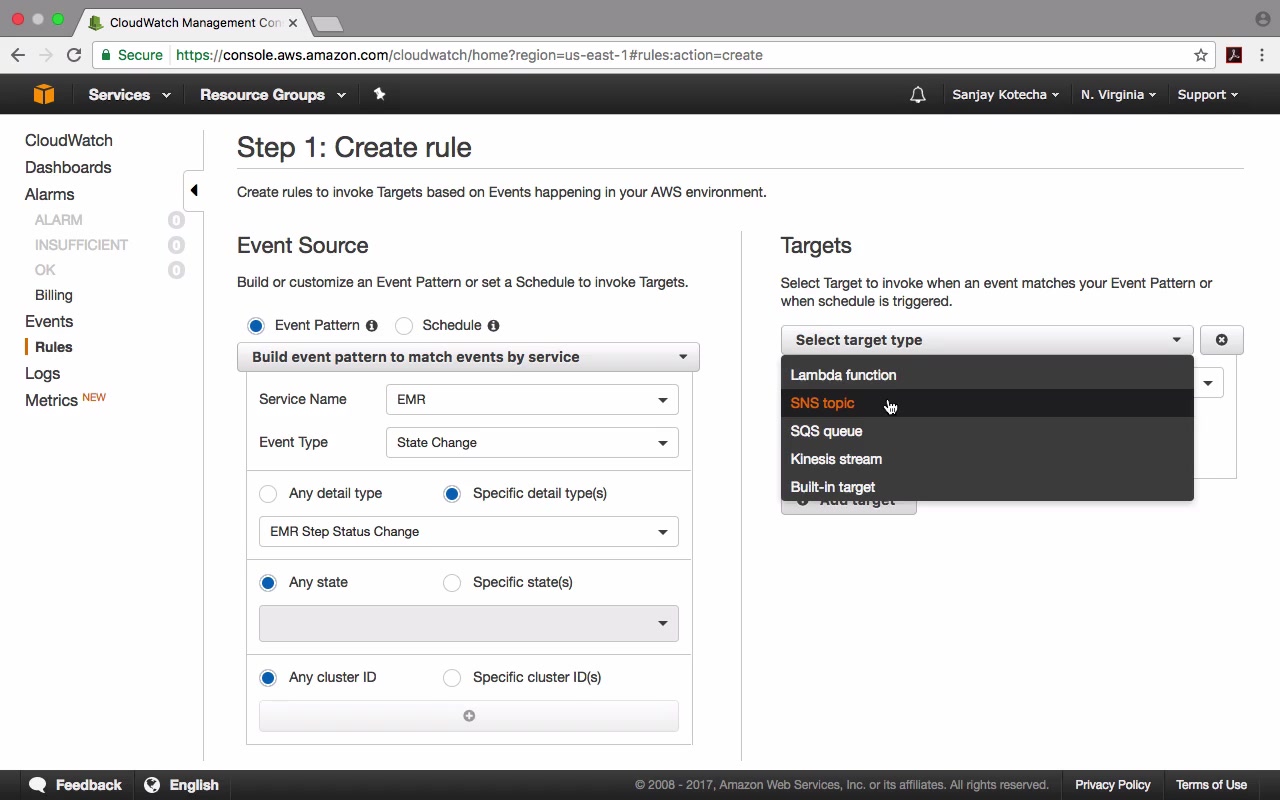Click the pin shortcut icon in navbar

pos(379,94)
